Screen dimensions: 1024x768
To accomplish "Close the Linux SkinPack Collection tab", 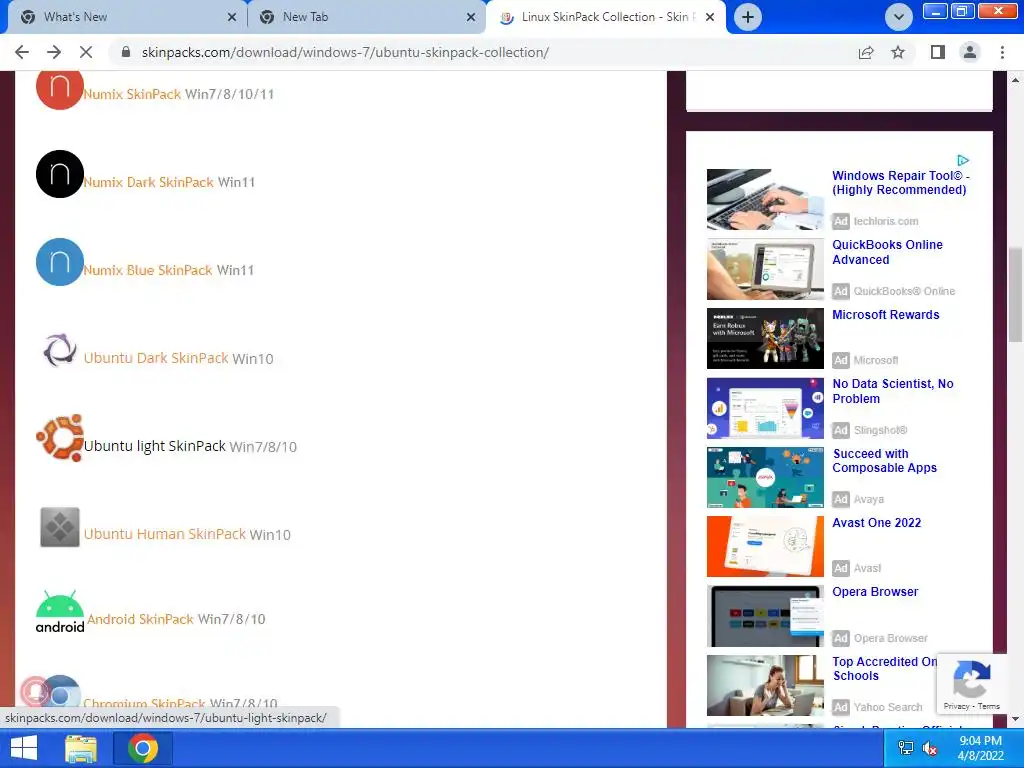I will pos(711,17).
